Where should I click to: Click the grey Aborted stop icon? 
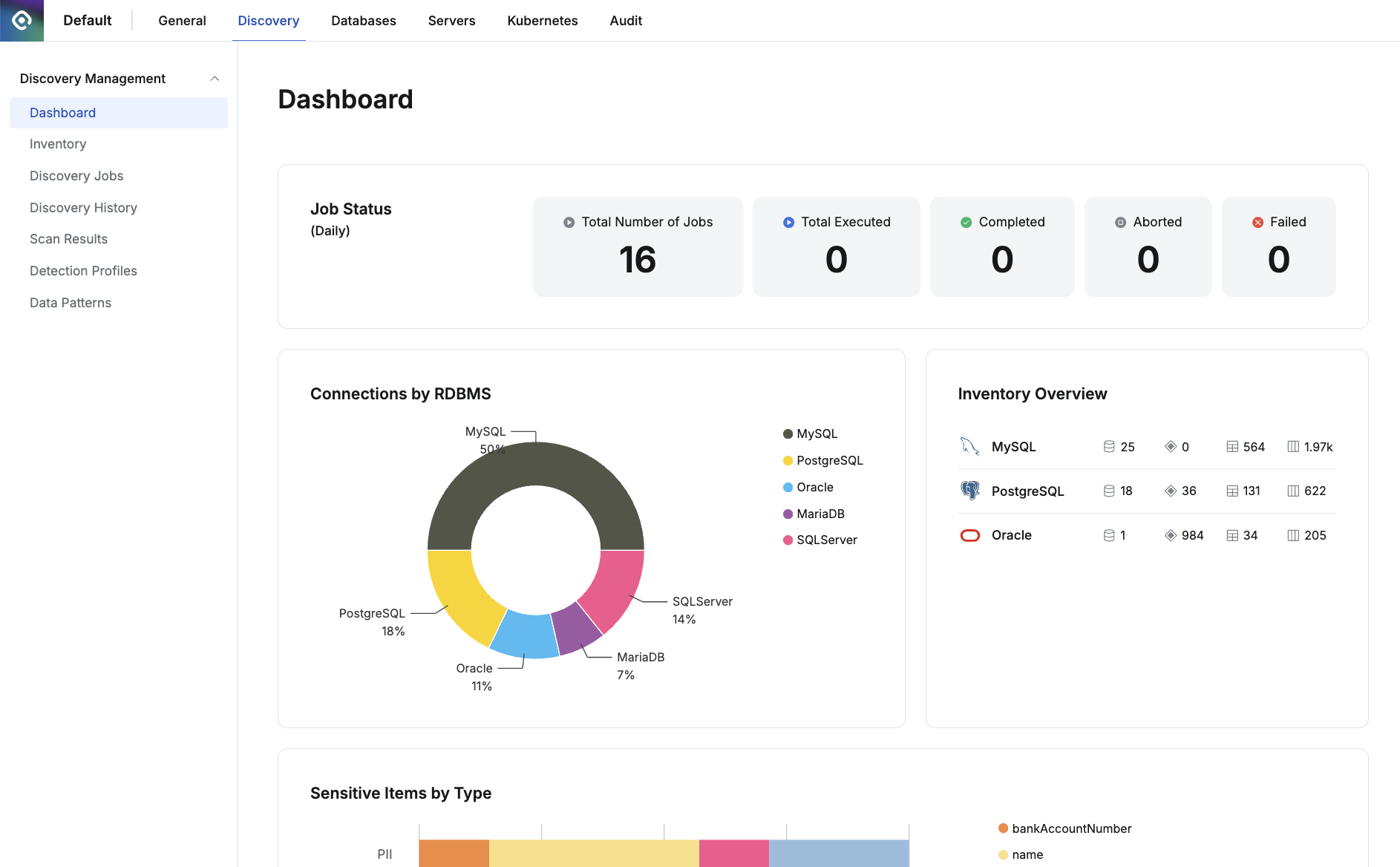(x=1120, y=222)
